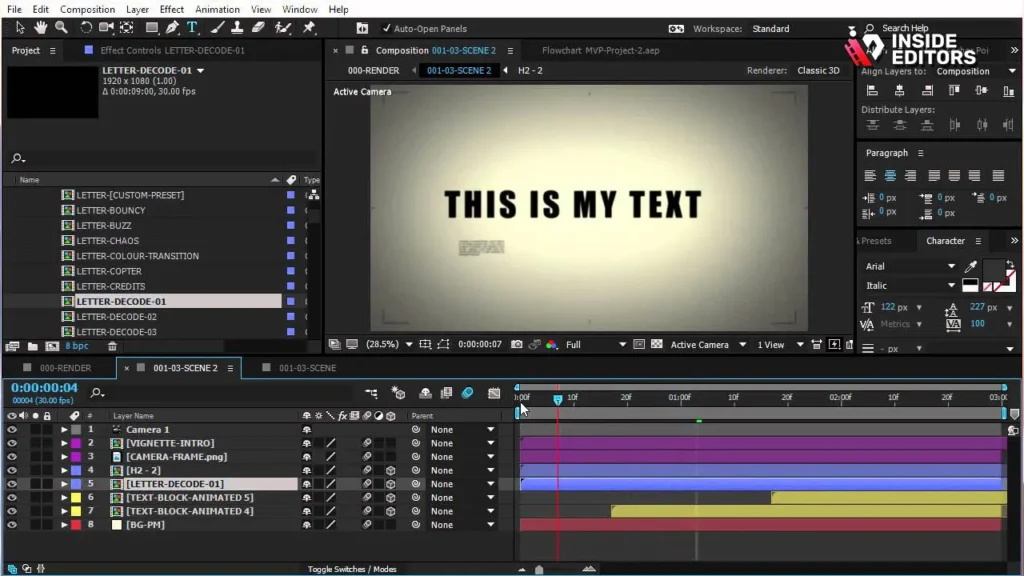Select the Clone Stamp tool
This screenshot has height=576, width=1024.
point(237,27)
